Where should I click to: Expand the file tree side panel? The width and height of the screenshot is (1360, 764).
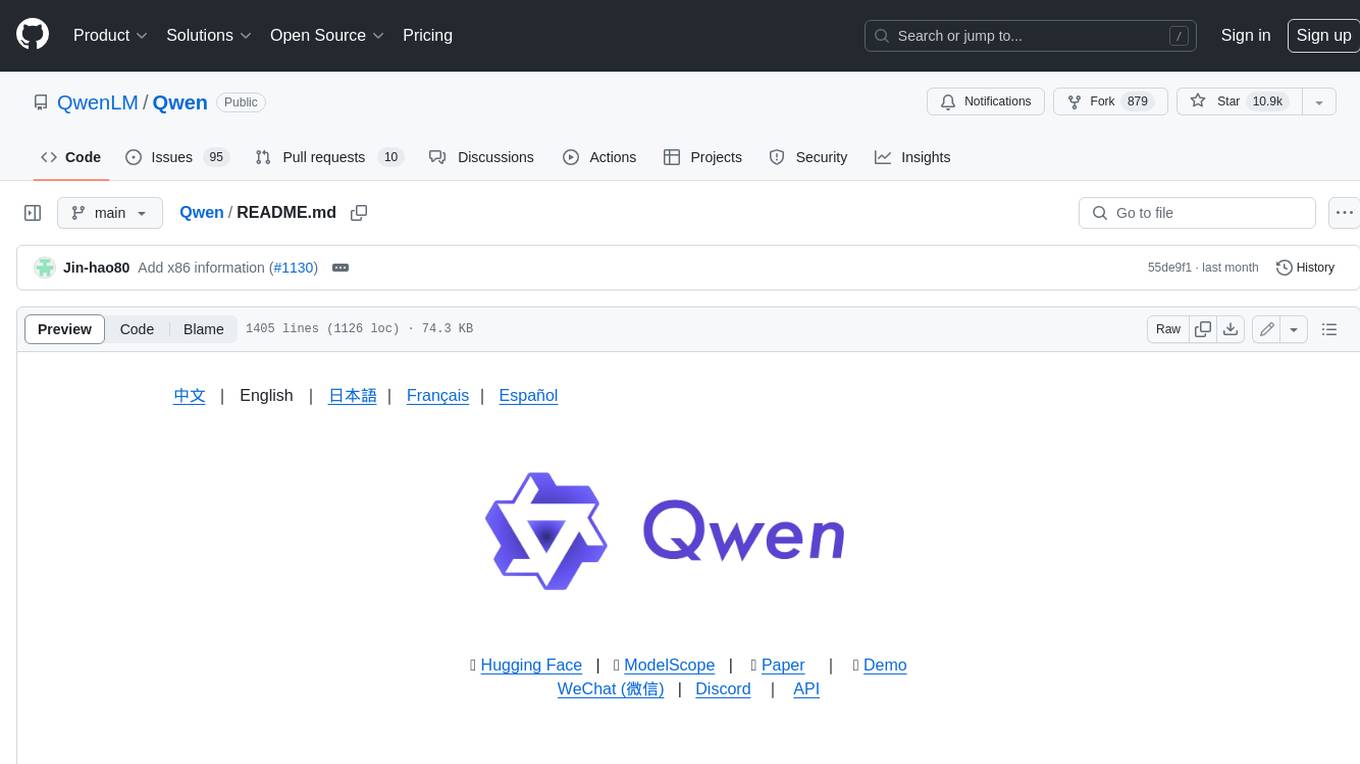point(33,213)
